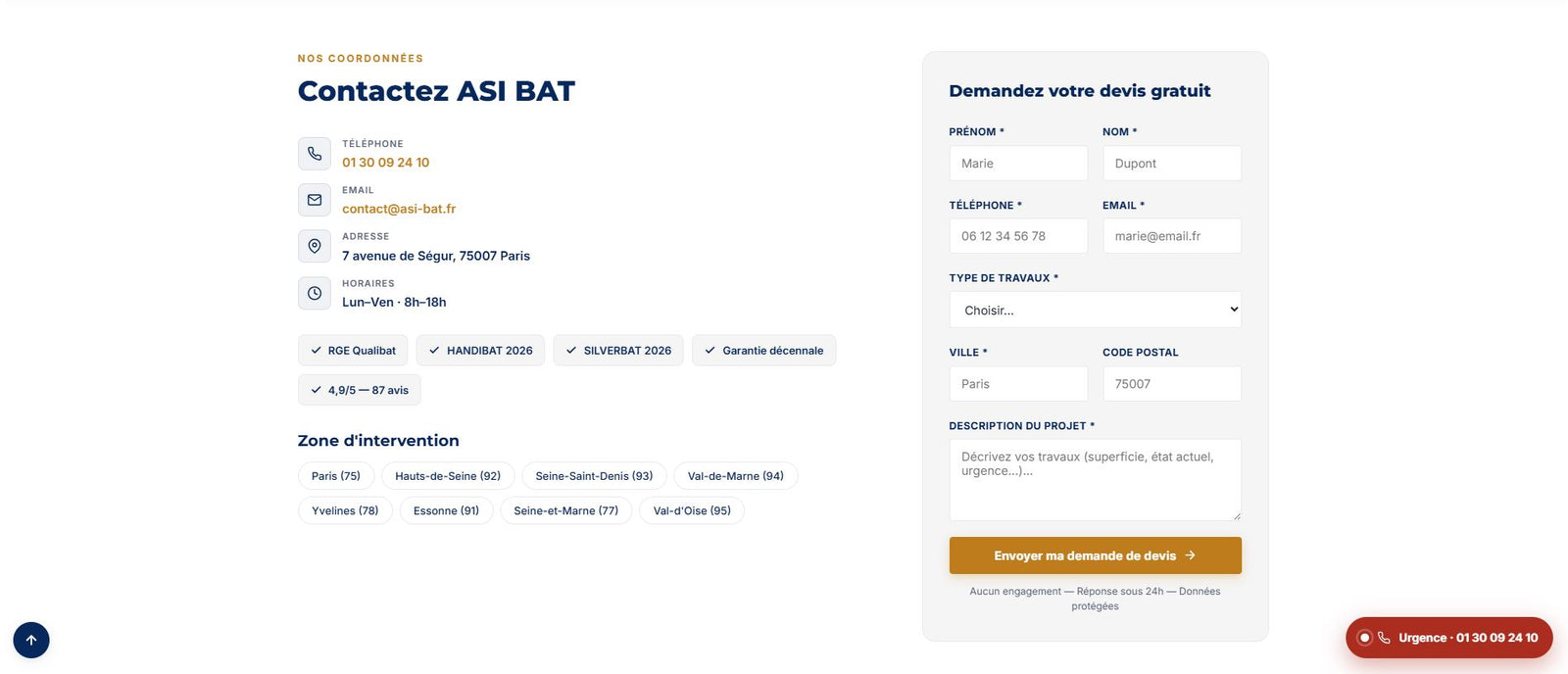Click the checkmark in the HANDIBAT 2026 badge
1568x674 pixels.
434,351
